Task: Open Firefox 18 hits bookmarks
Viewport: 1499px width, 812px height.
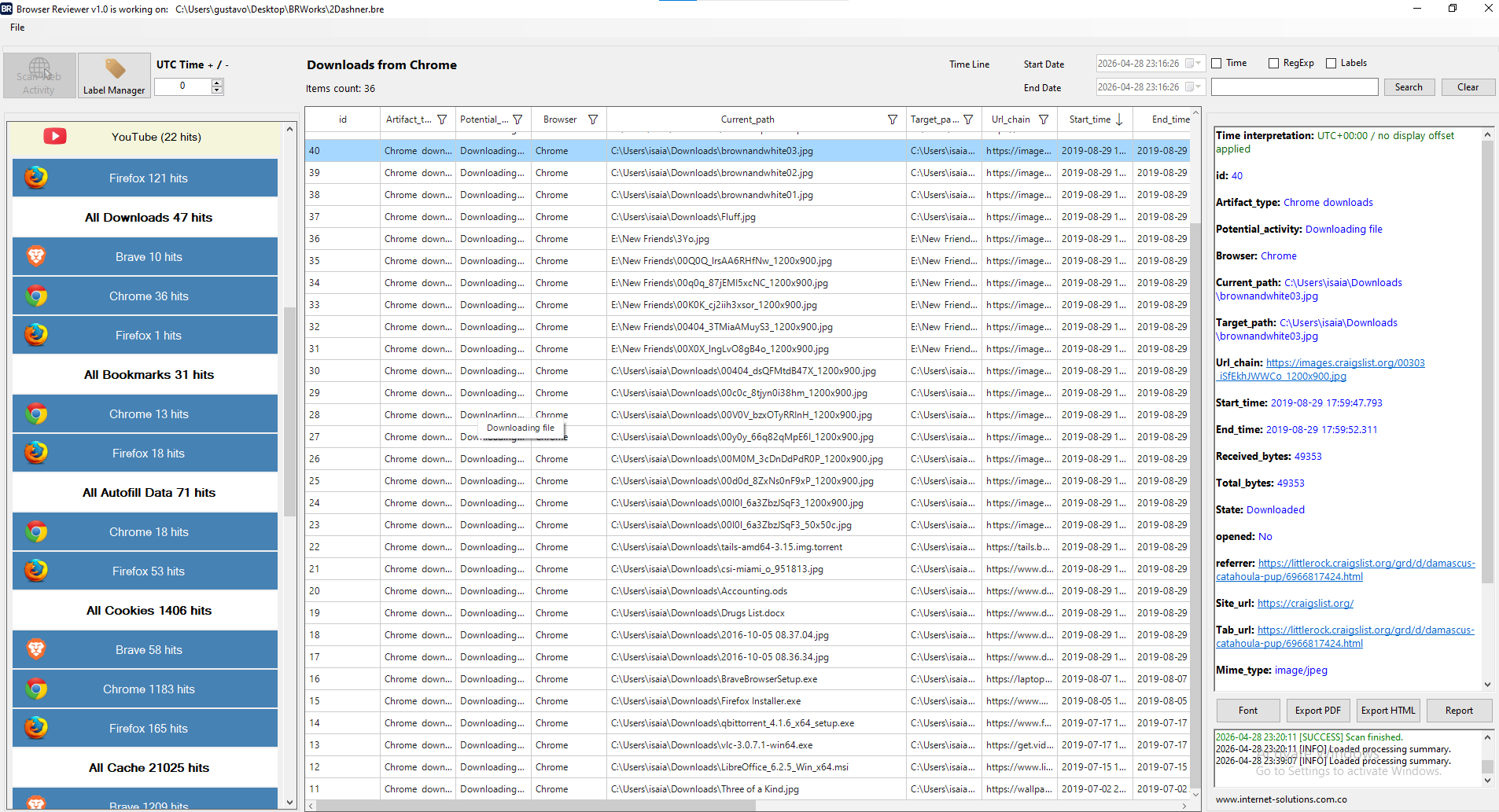Action: (x=145, y=454)
